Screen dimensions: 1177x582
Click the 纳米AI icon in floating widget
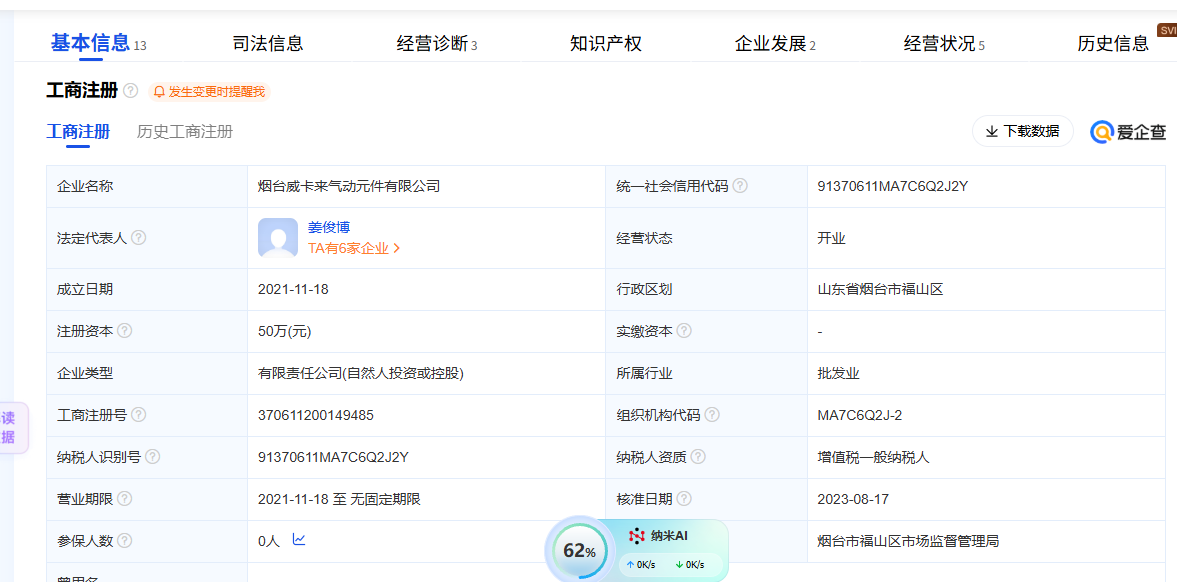click(637, 536)
